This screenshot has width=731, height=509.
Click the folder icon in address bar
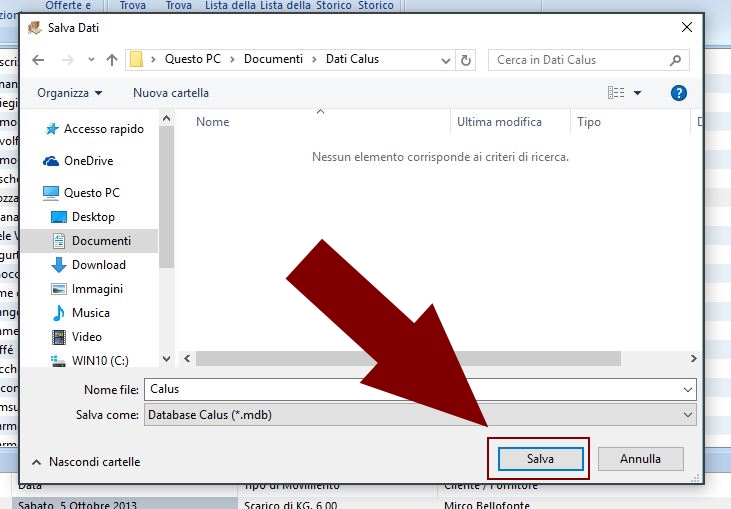pos(136,60)
